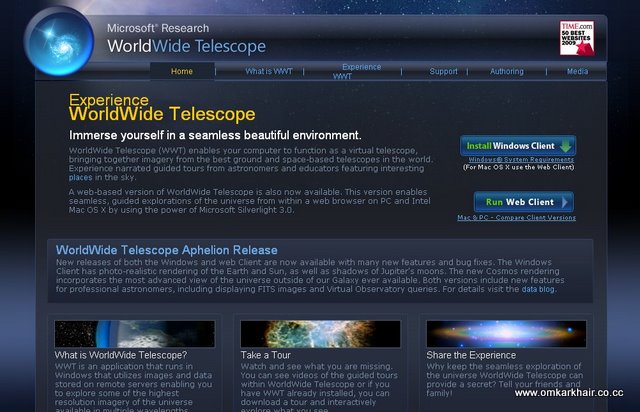The image size is (640, 412).
Task: Open the Experience WWT menu item
Action: (x=357, y=71)
